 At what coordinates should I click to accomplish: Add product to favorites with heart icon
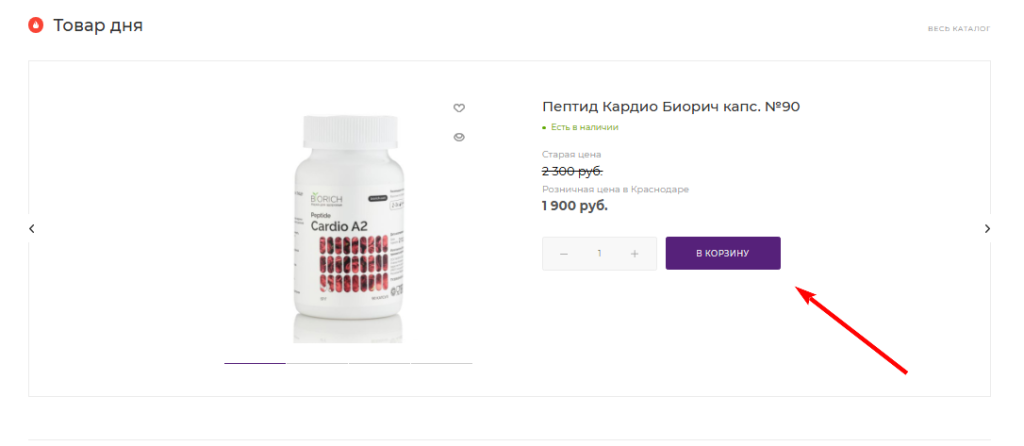[x=459, y=108]
